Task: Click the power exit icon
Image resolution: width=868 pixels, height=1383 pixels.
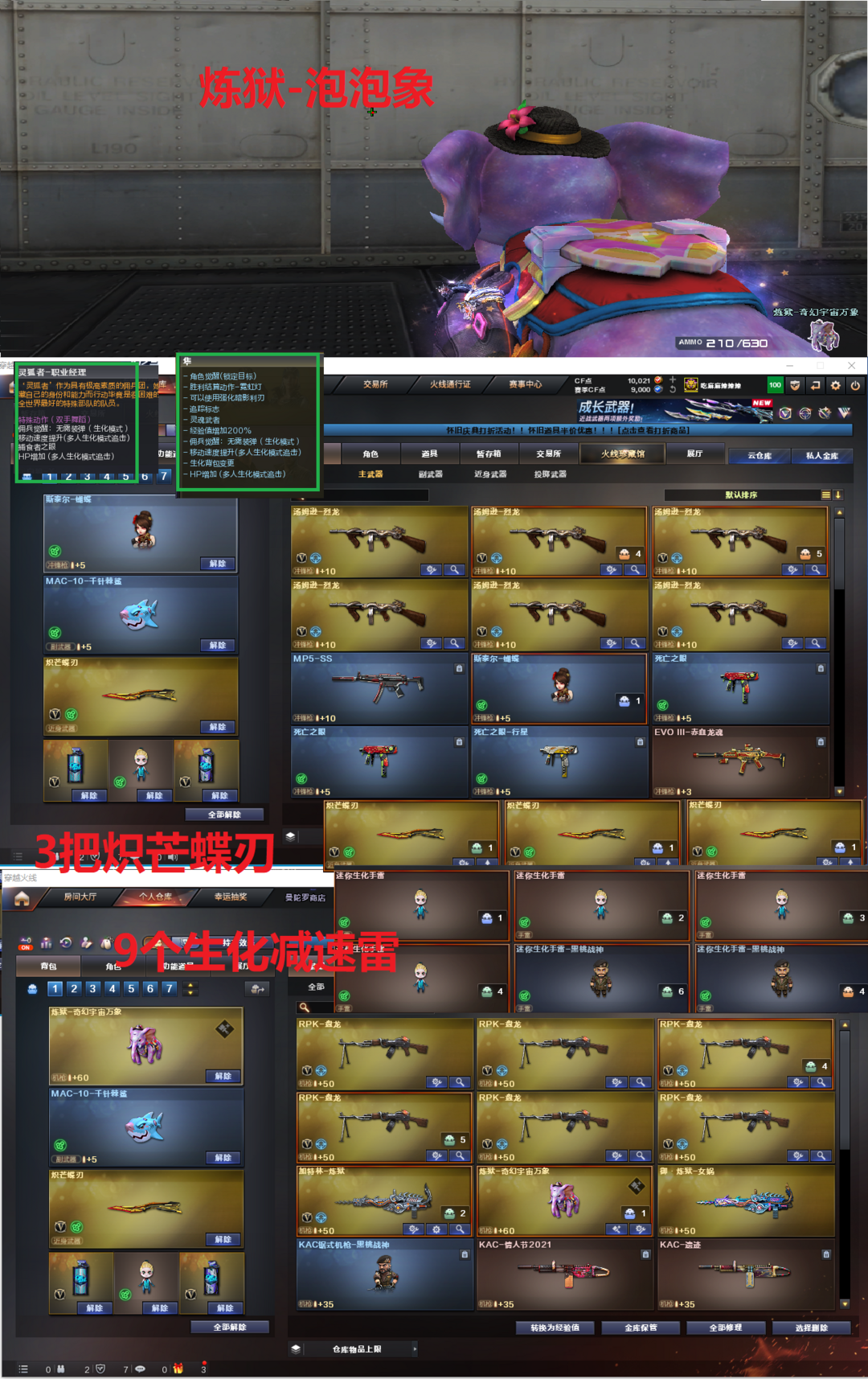Action: (x=855, y=385)
